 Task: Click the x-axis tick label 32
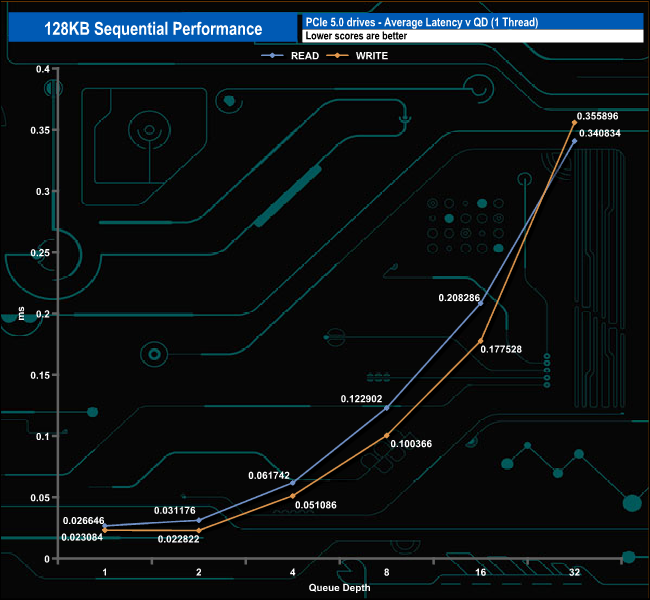click(575, 572)
